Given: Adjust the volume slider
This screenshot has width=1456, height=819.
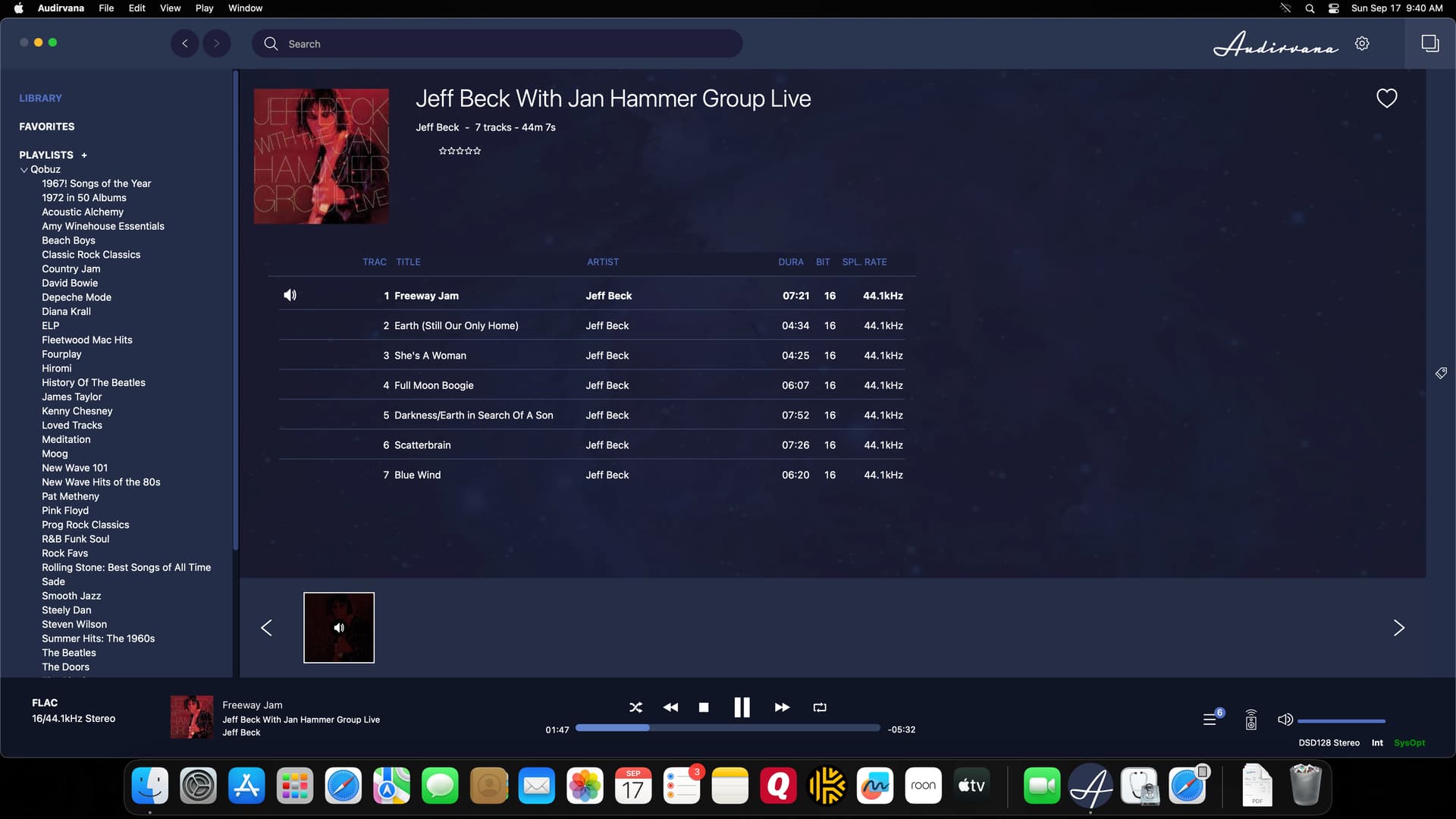Looking at the screenshot, I should 1341,720.
